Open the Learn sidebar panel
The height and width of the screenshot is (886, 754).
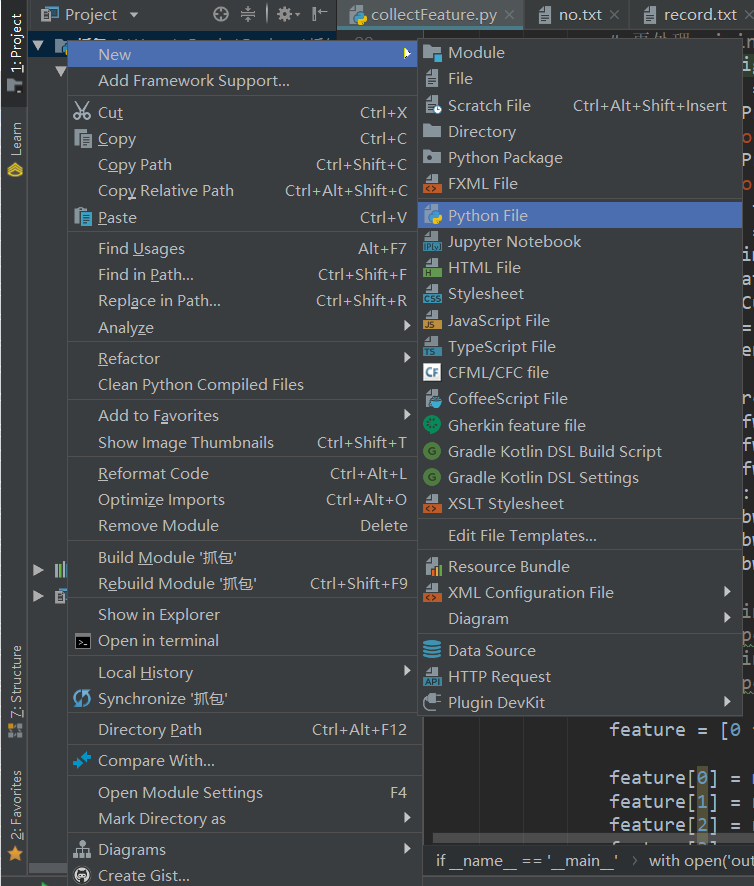[14, 135]
